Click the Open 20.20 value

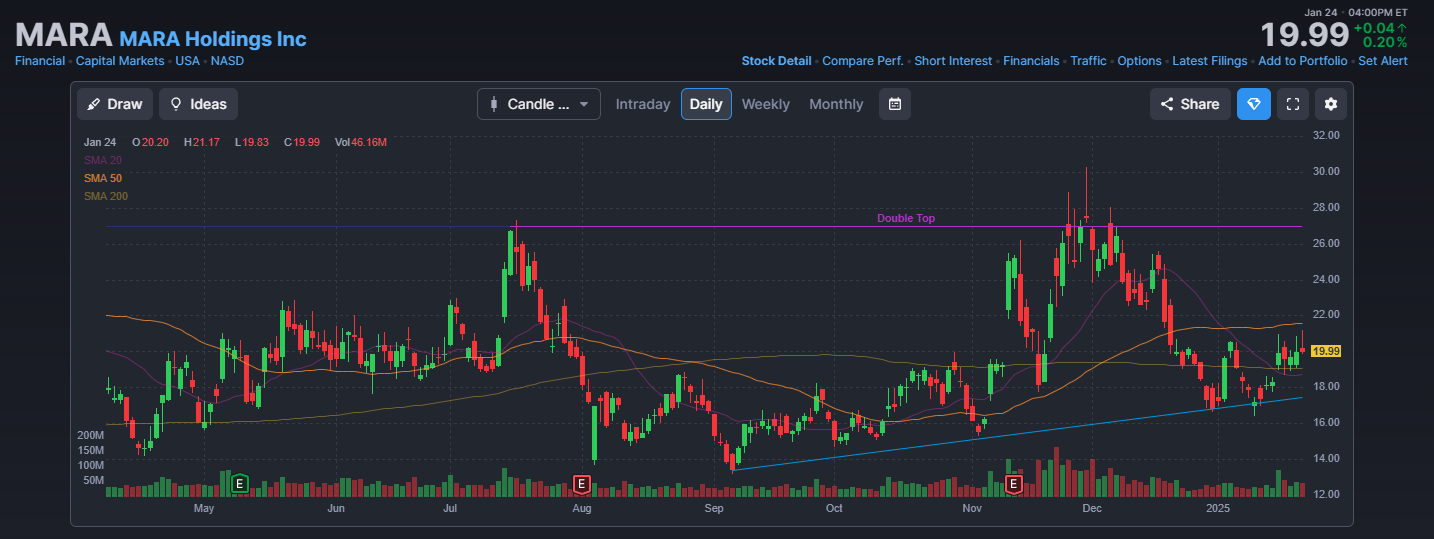[x=150, y=142]
